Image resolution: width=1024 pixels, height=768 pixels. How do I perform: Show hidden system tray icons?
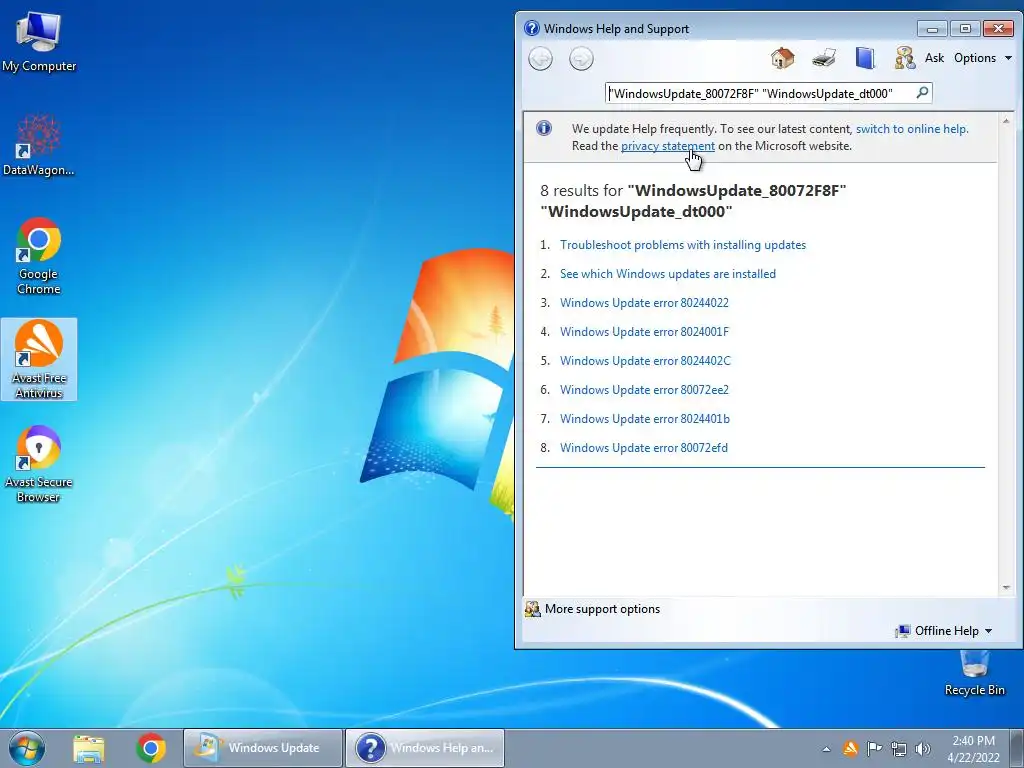(x=826, y=749)
